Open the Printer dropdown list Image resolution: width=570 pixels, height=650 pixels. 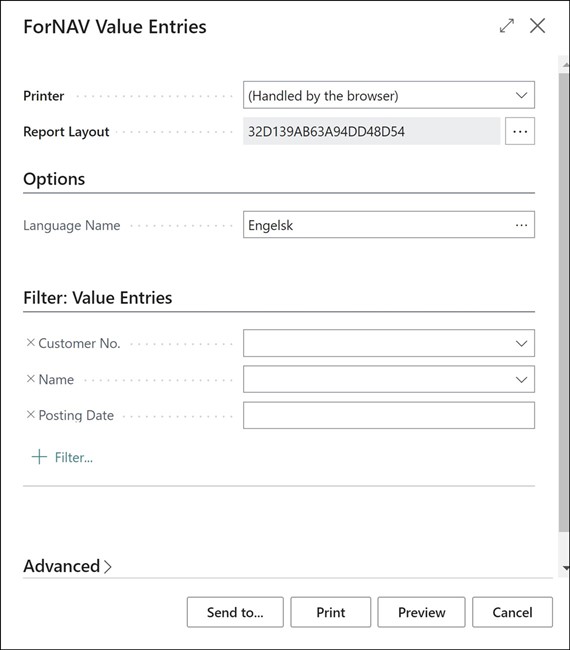pos(521,95)
